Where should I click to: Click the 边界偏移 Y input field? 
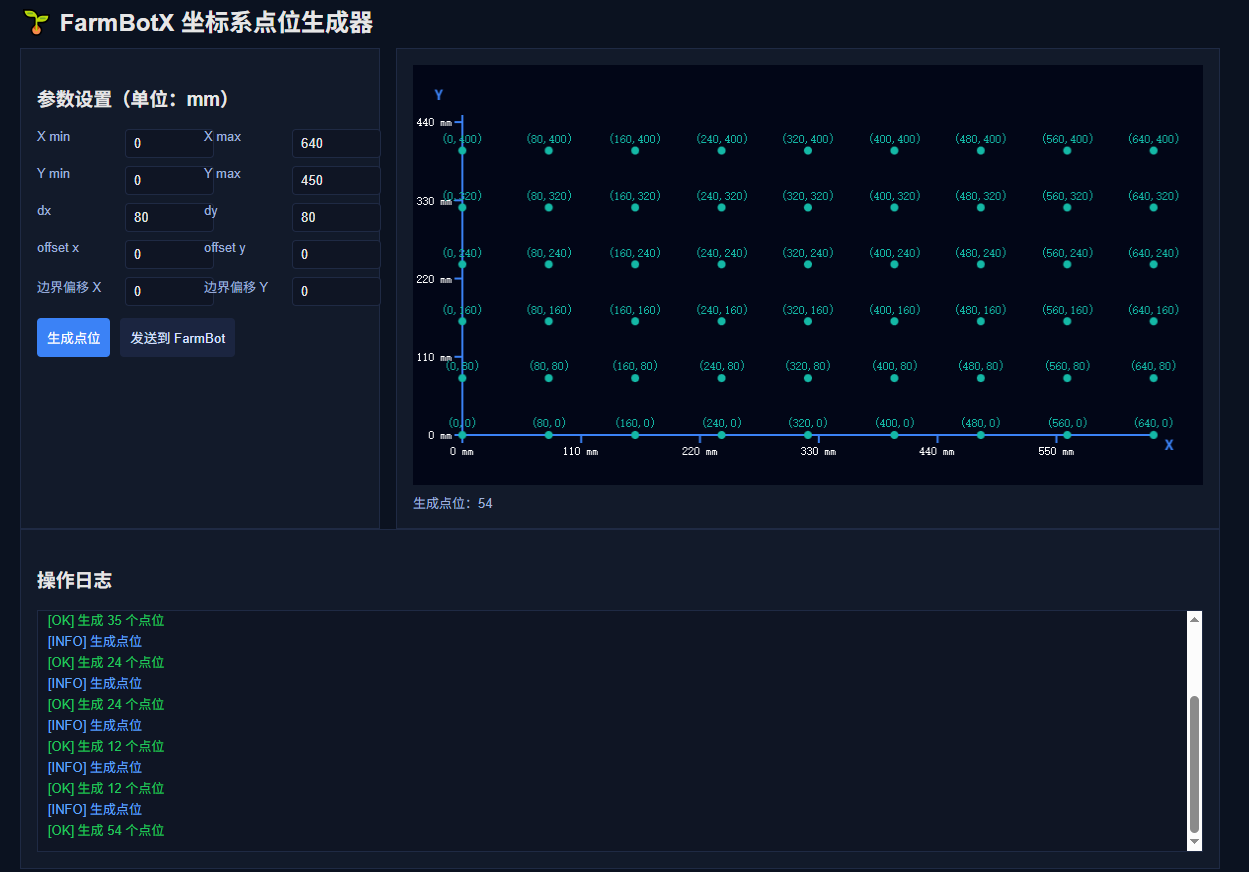[335, 291]
